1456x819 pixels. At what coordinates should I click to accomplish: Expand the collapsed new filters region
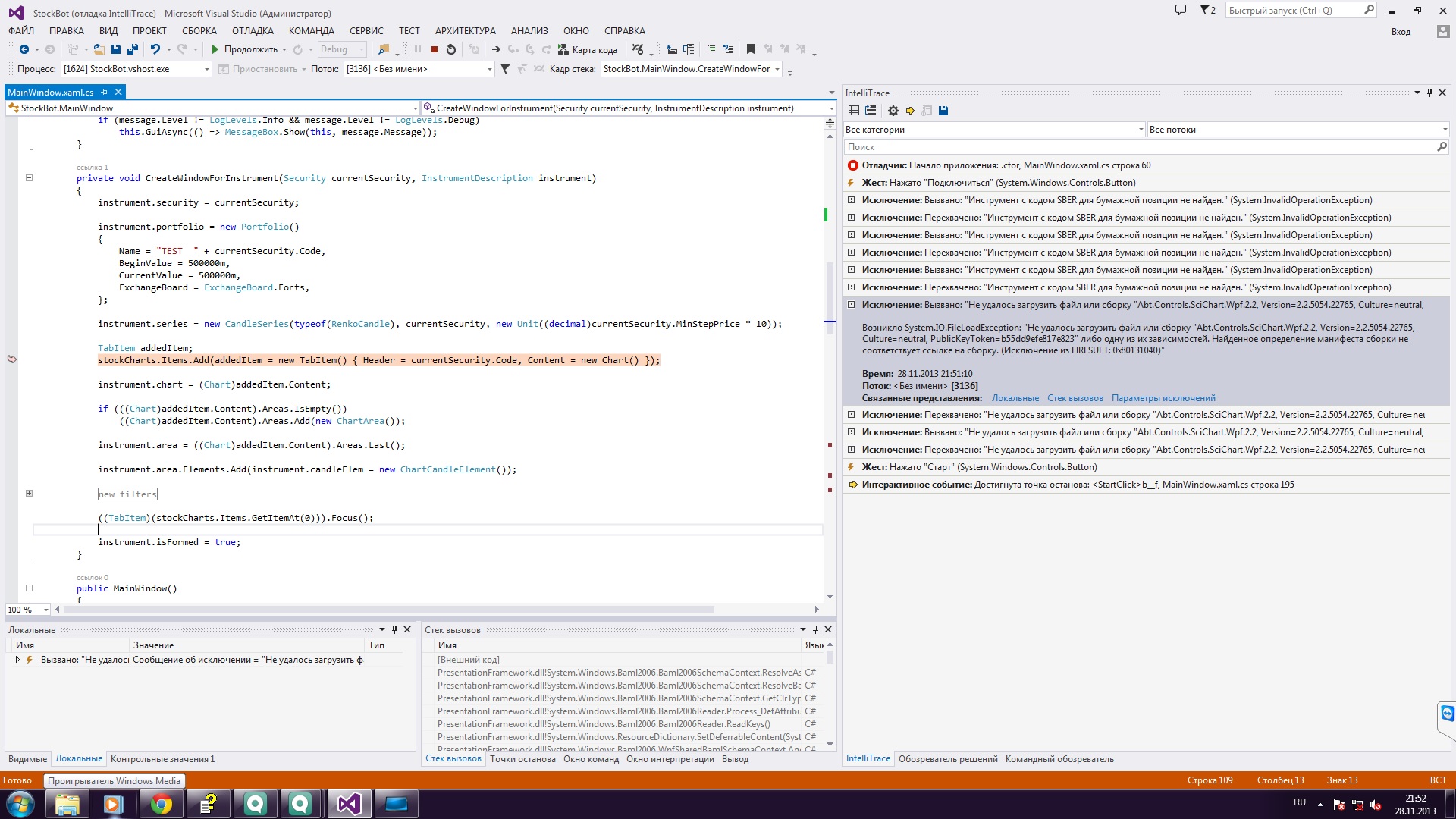tap(29, 494)
